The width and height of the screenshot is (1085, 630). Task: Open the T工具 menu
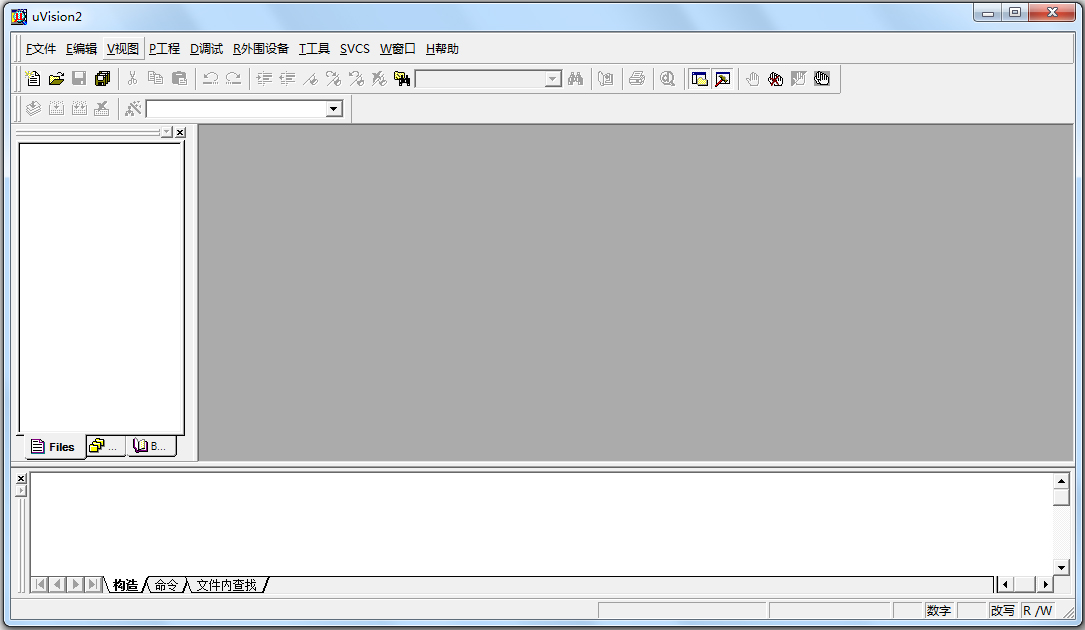(313, 48)
